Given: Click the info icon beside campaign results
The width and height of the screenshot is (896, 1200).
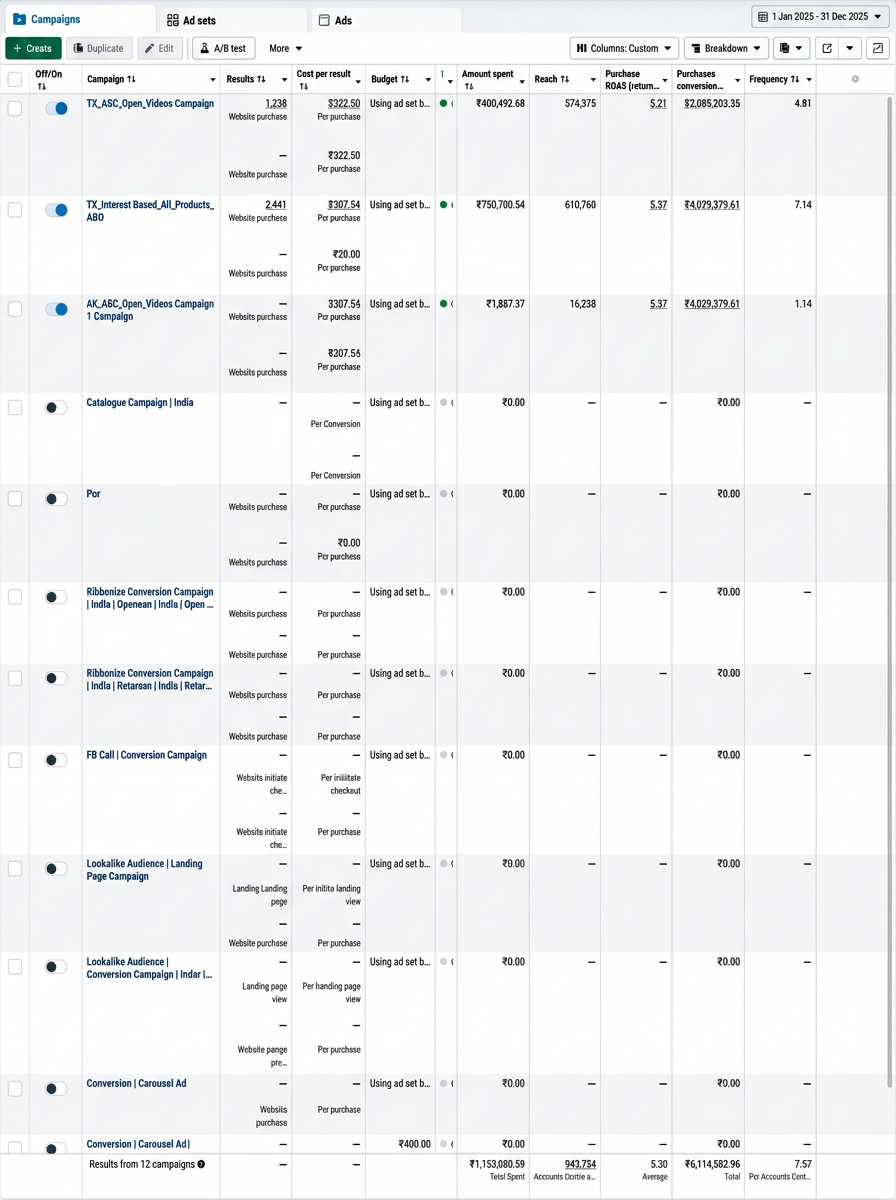Looking at the screenshot, I should coord(201,1164).
